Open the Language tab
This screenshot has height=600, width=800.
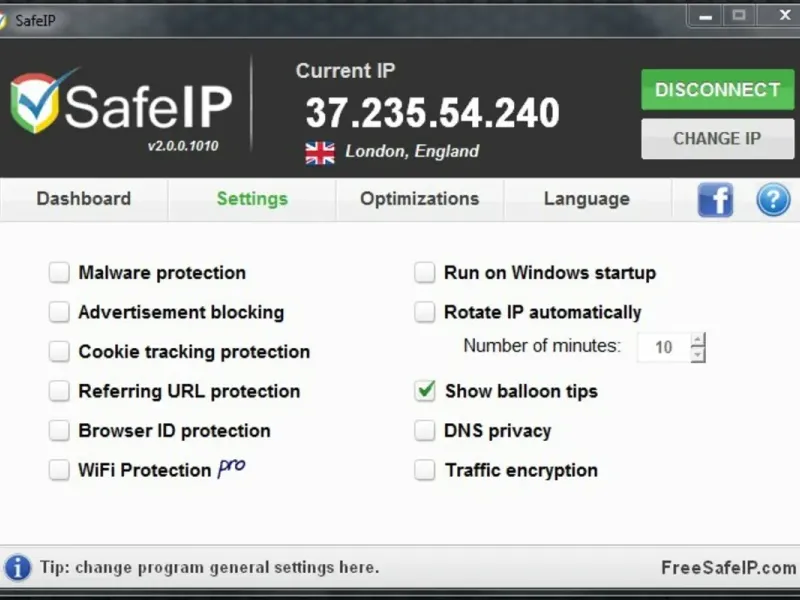click(586, 199)
